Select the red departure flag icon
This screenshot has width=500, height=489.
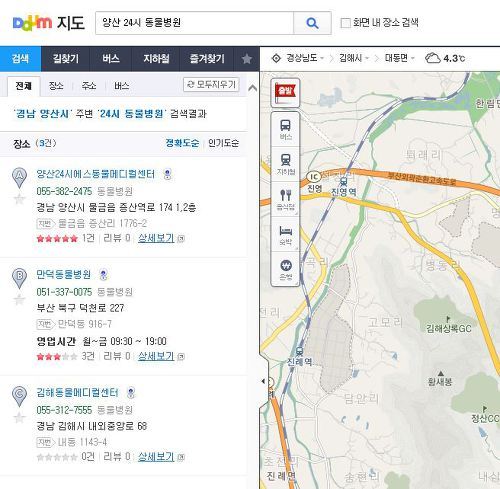(285, 93)
